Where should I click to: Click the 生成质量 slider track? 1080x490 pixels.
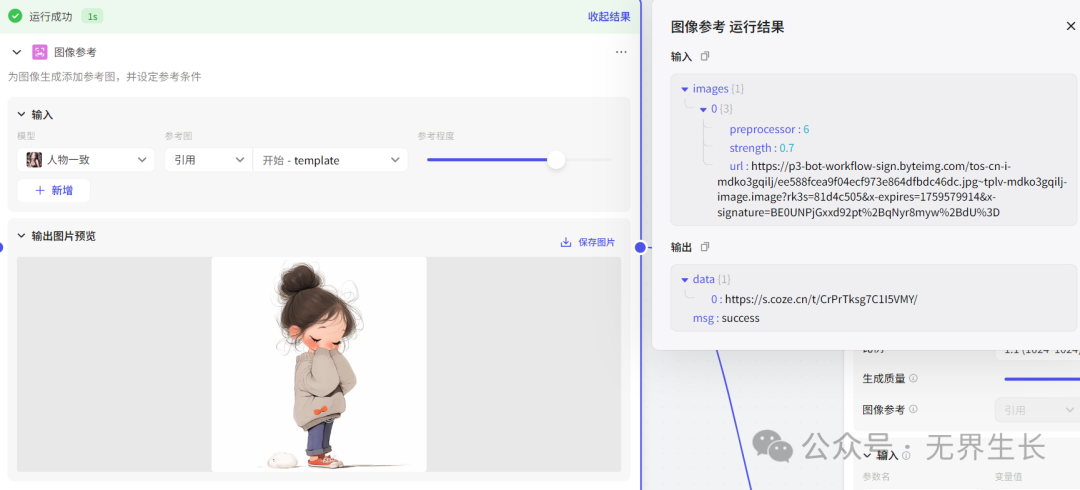click(1041, 379)
